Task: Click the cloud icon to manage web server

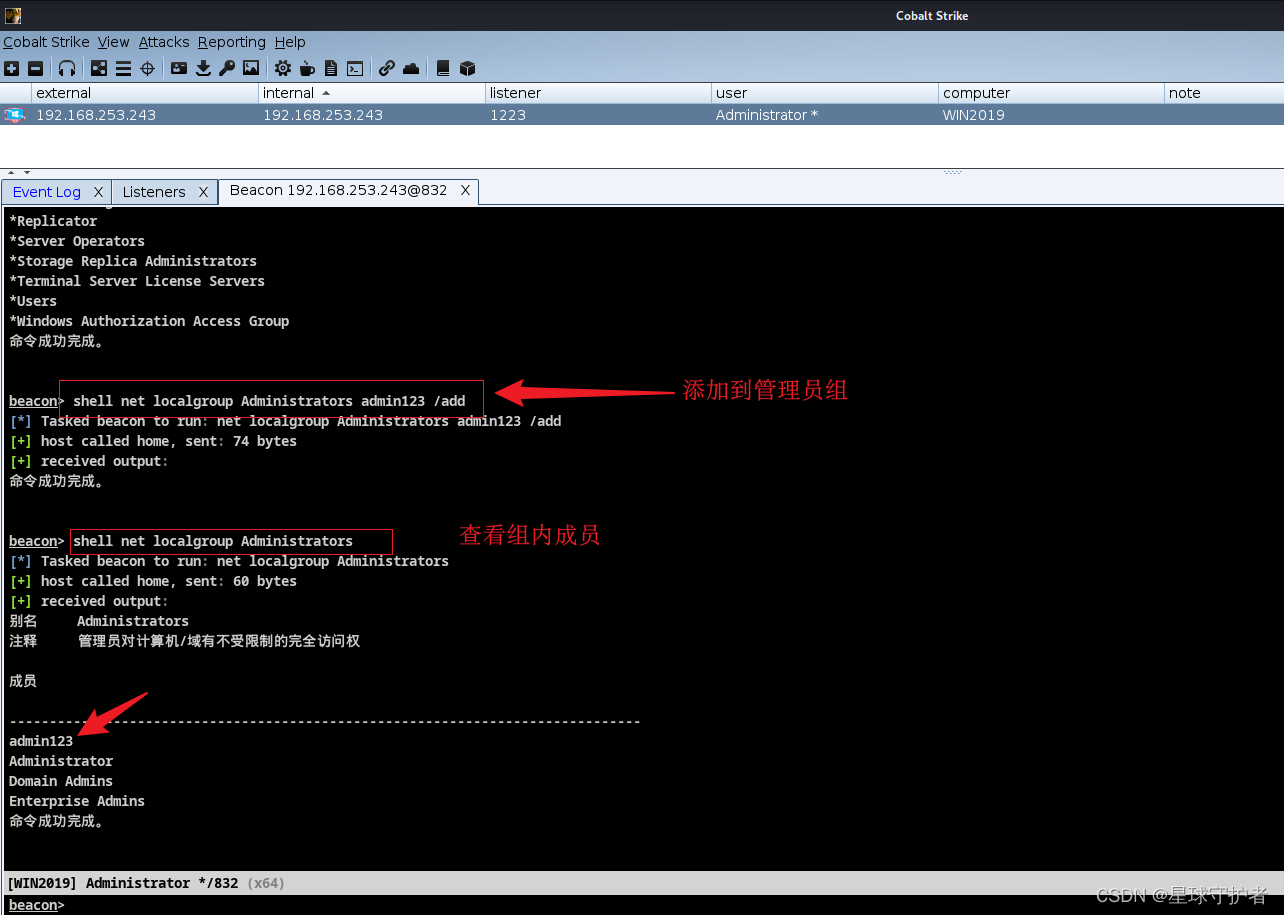Action: coord(411,68)
